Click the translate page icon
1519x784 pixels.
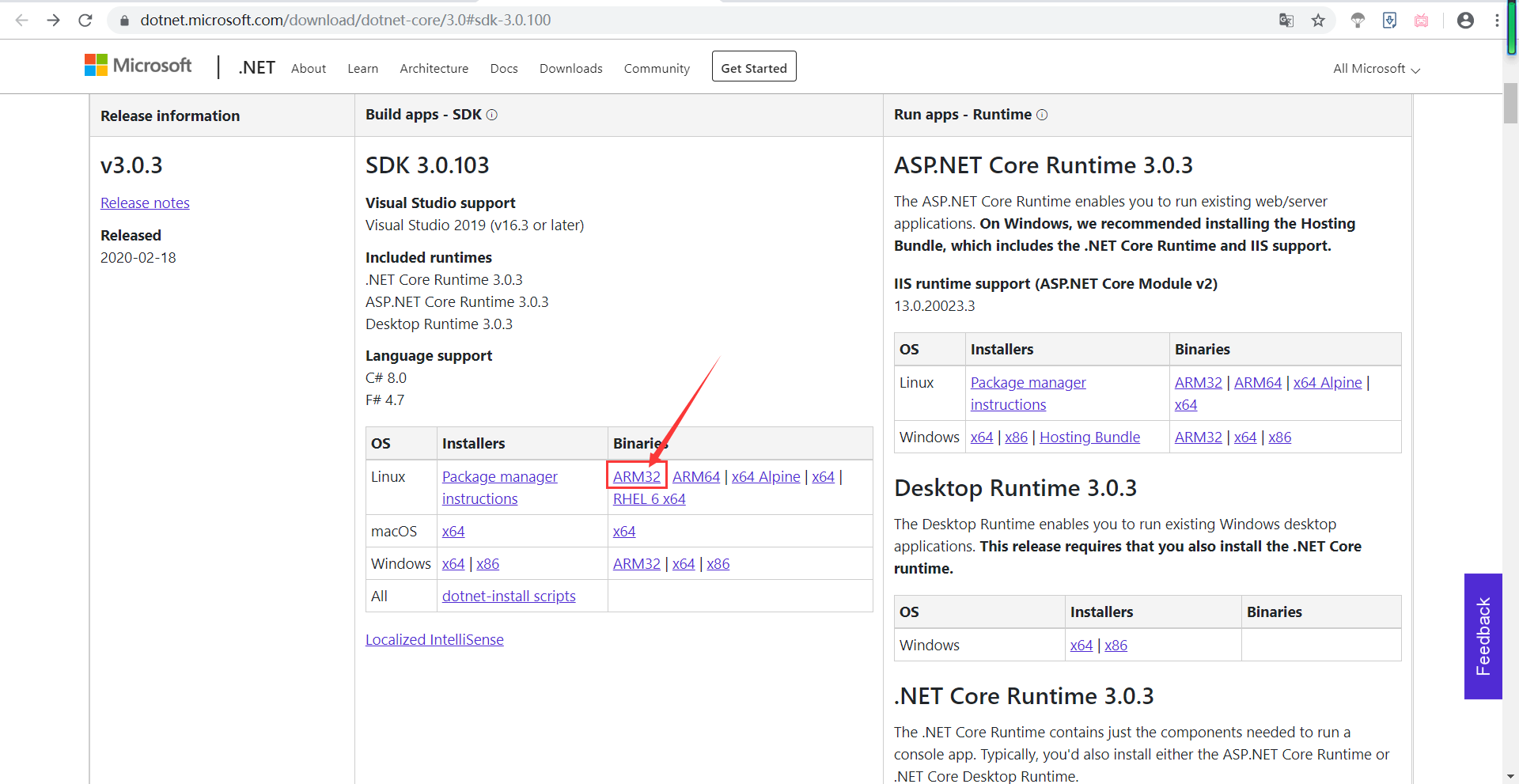1286,21
